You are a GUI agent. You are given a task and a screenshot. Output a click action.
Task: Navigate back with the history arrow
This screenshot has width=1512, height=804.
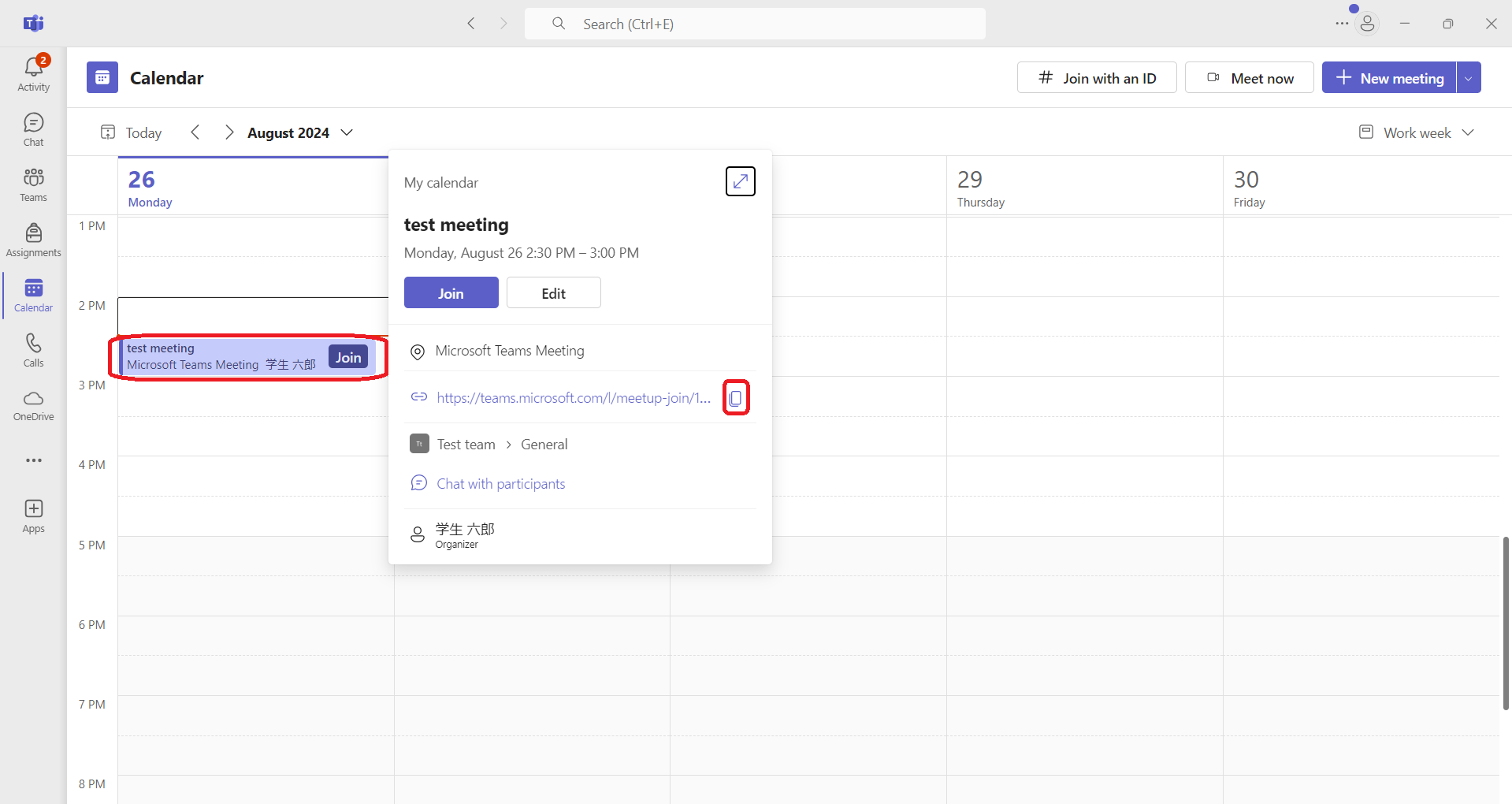[x=471, y=24]
